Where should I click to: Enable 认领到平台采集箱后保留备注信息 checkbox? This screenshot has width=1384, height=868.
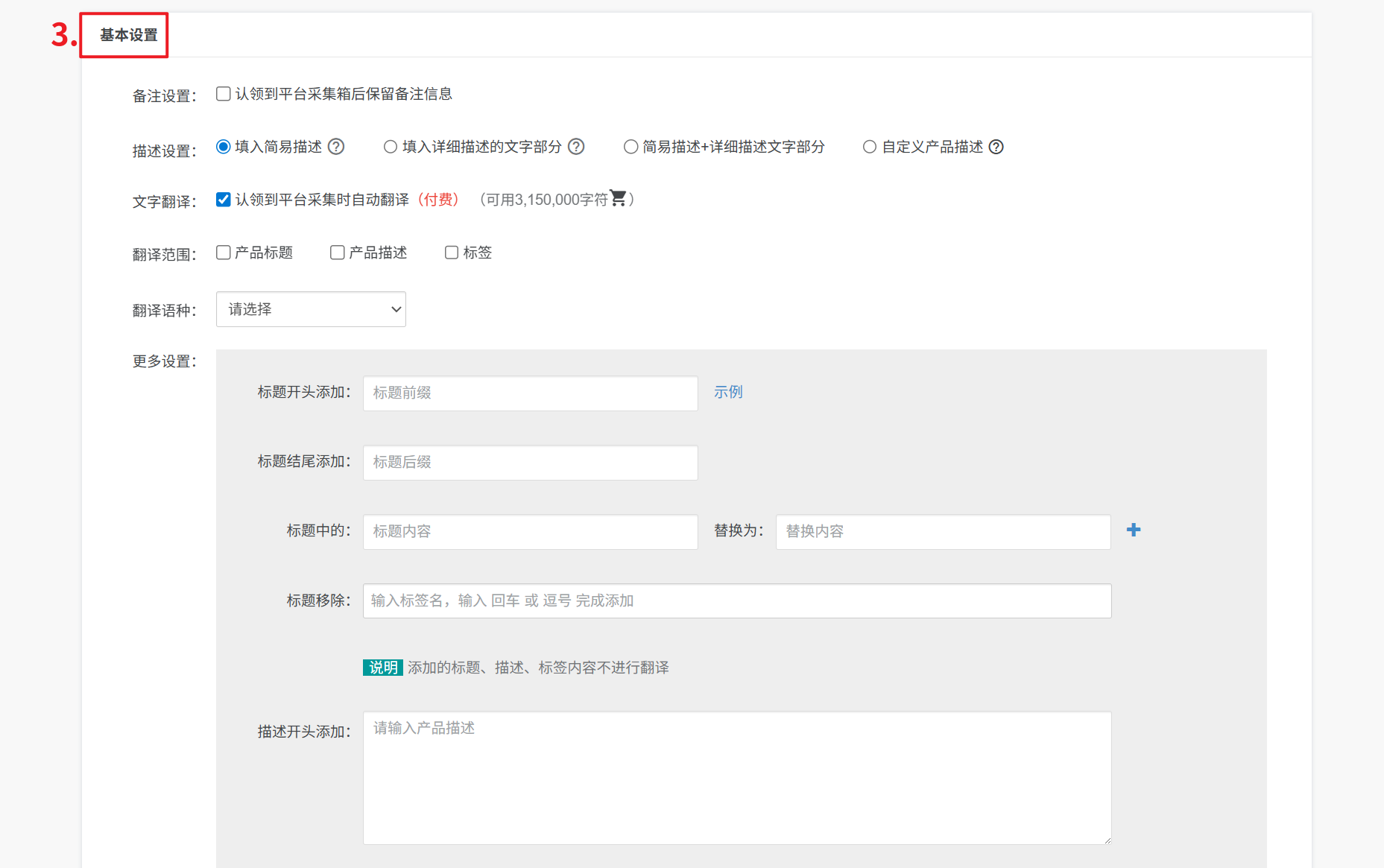click(x=223, y=94)
